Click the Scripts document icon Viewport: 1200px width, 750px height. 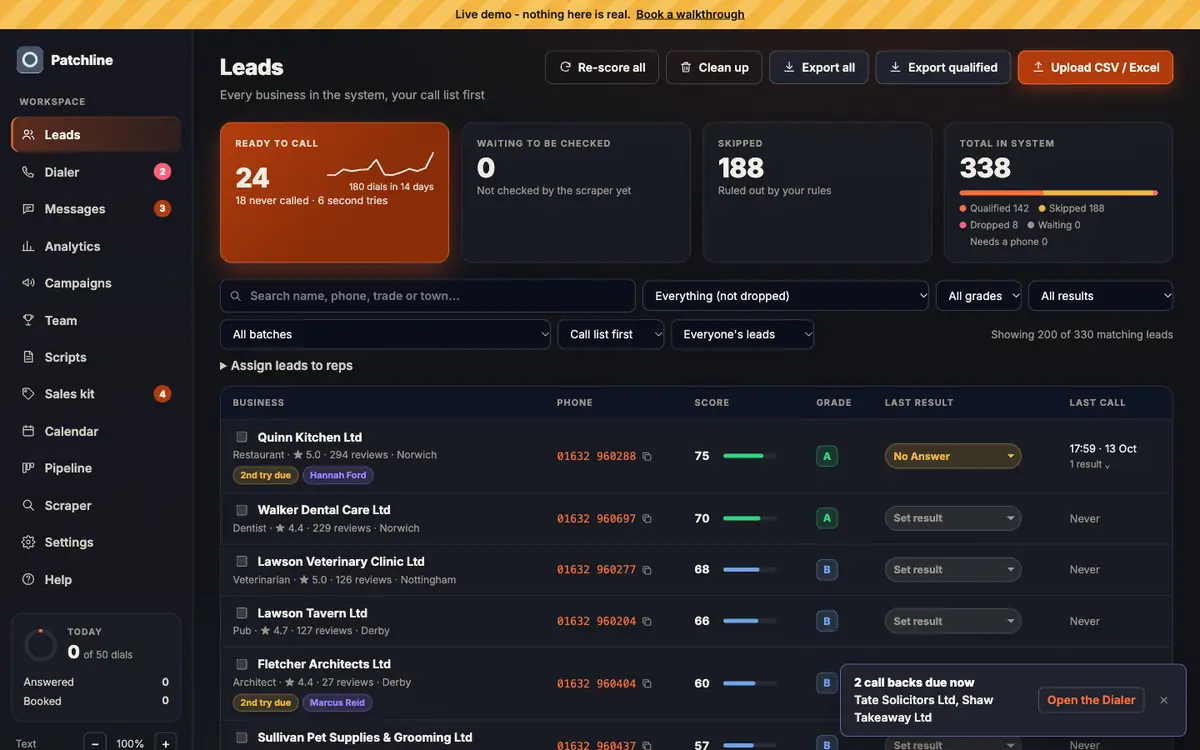click(x=28, y=357)
